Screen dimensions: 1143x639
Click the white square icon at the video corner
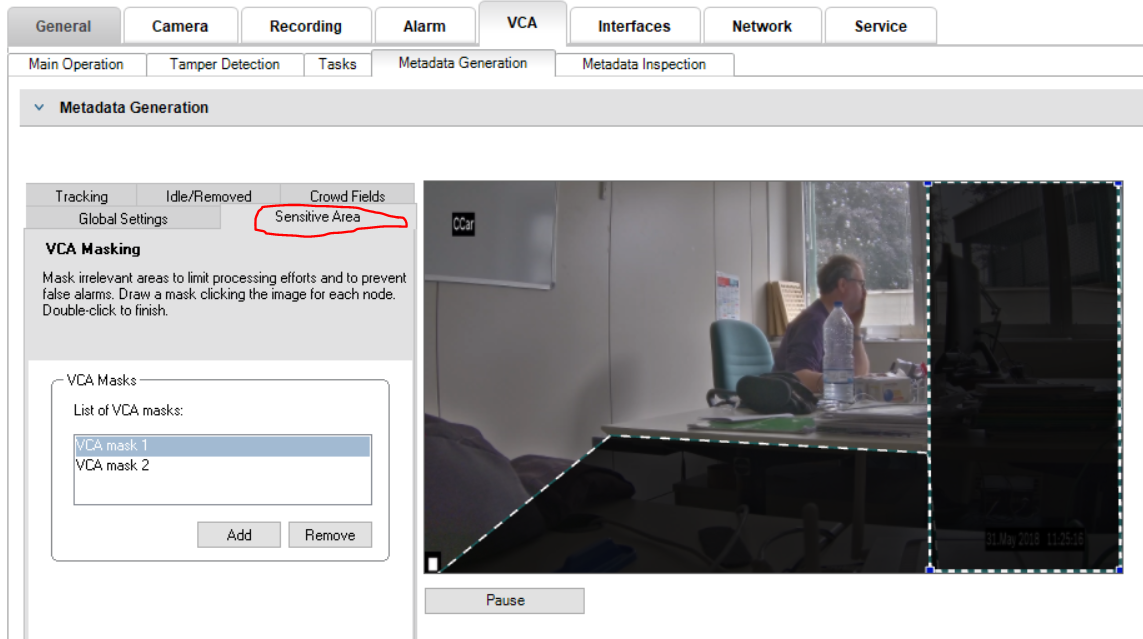pos(433,564)
